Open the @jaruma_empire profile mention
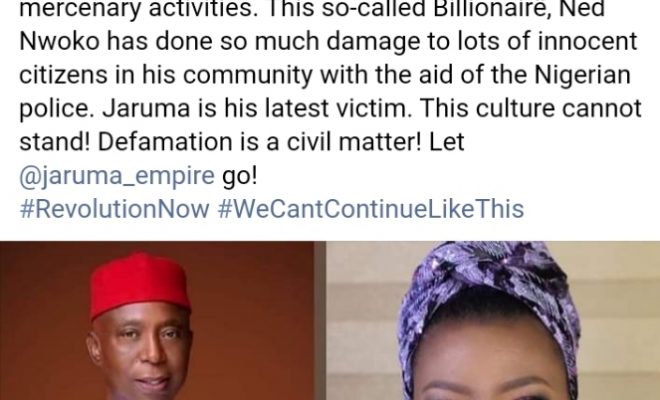Viewport: 660px width, 400px height. [117, 176]
